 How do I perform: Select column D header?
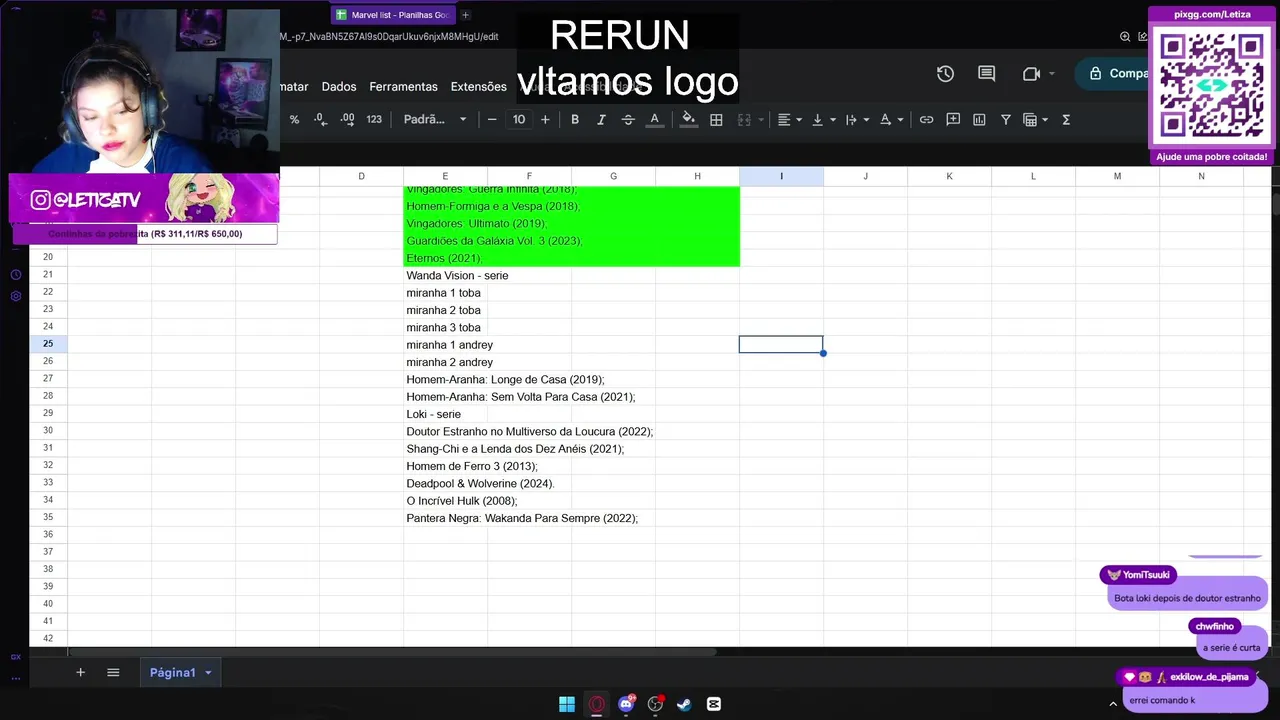pos(362,176)
